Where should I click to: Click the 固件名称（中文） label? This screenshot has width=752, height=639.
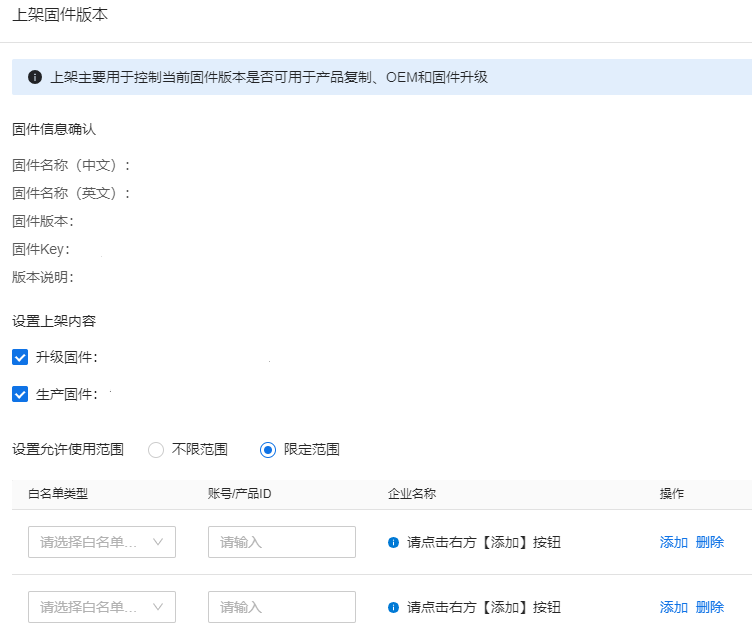70,166
